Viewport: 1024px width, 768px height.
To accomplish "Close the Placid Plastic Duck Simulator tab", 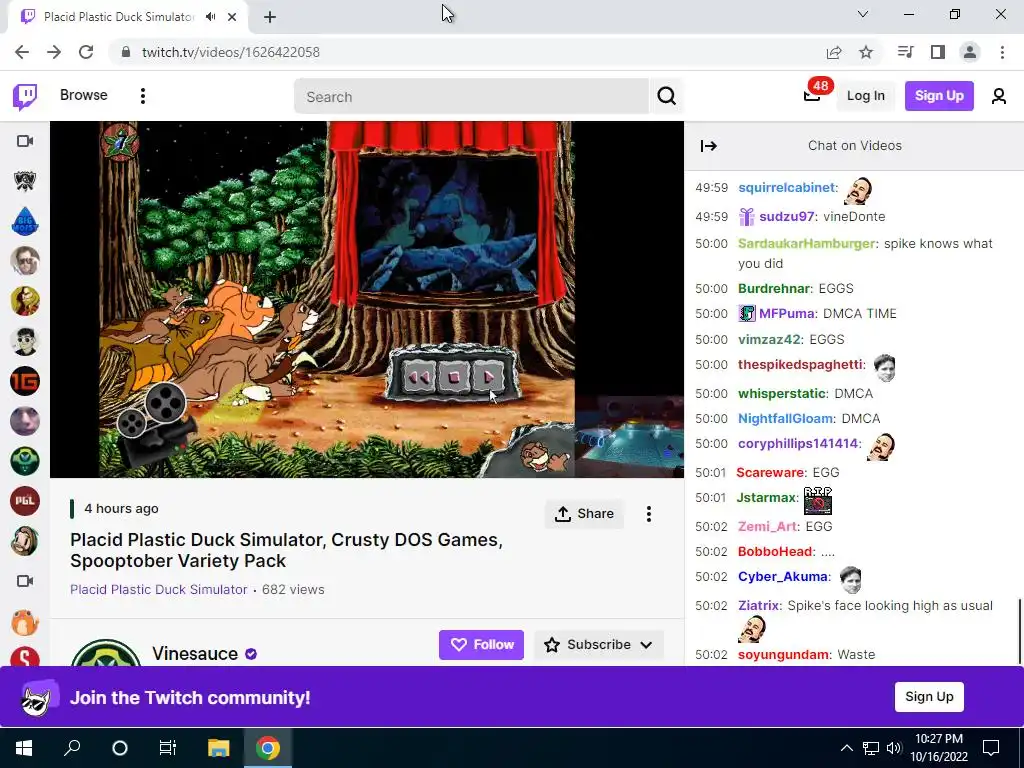I will (x=232, y=17).
